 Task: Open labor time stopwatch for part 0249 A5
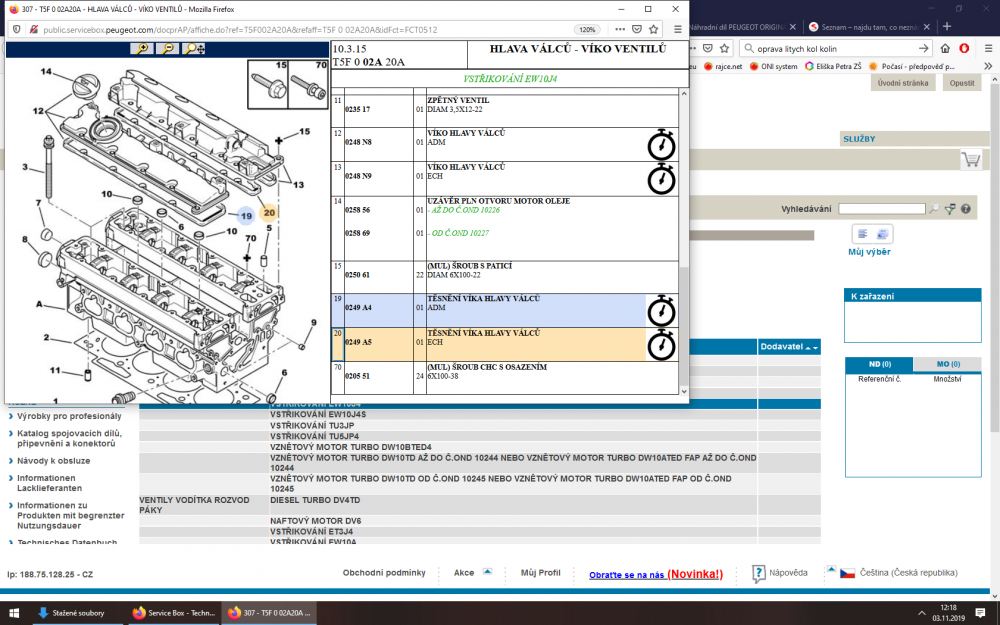pos(661,344)
